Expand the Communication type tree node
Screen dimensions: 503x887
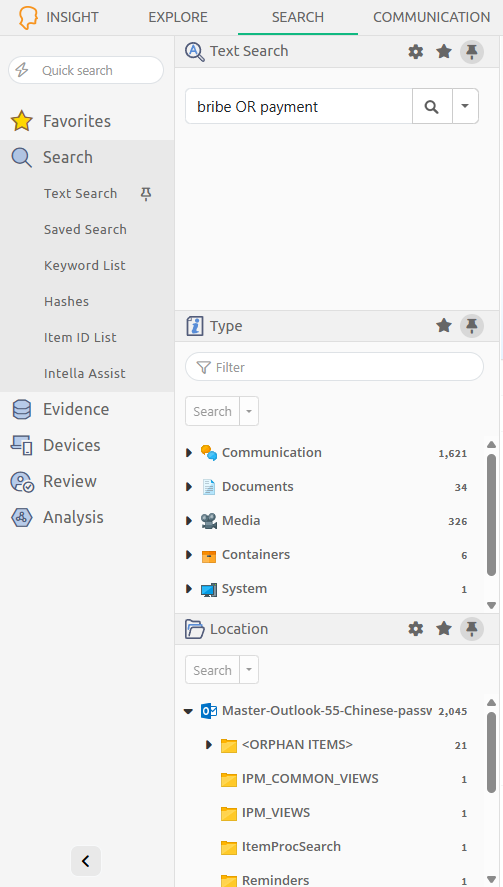click(x=189, y=453)
